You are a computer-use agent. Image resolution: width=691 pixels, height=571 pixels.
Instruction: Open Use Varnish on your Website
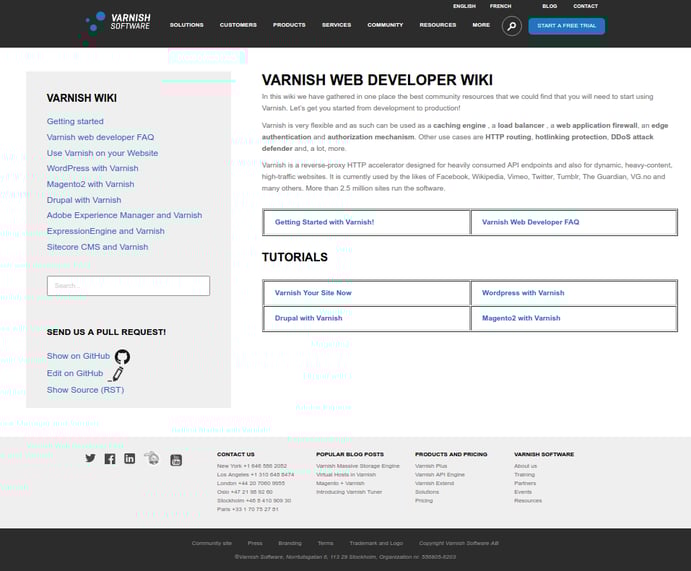pyautogui.click(x=102, y=153)
